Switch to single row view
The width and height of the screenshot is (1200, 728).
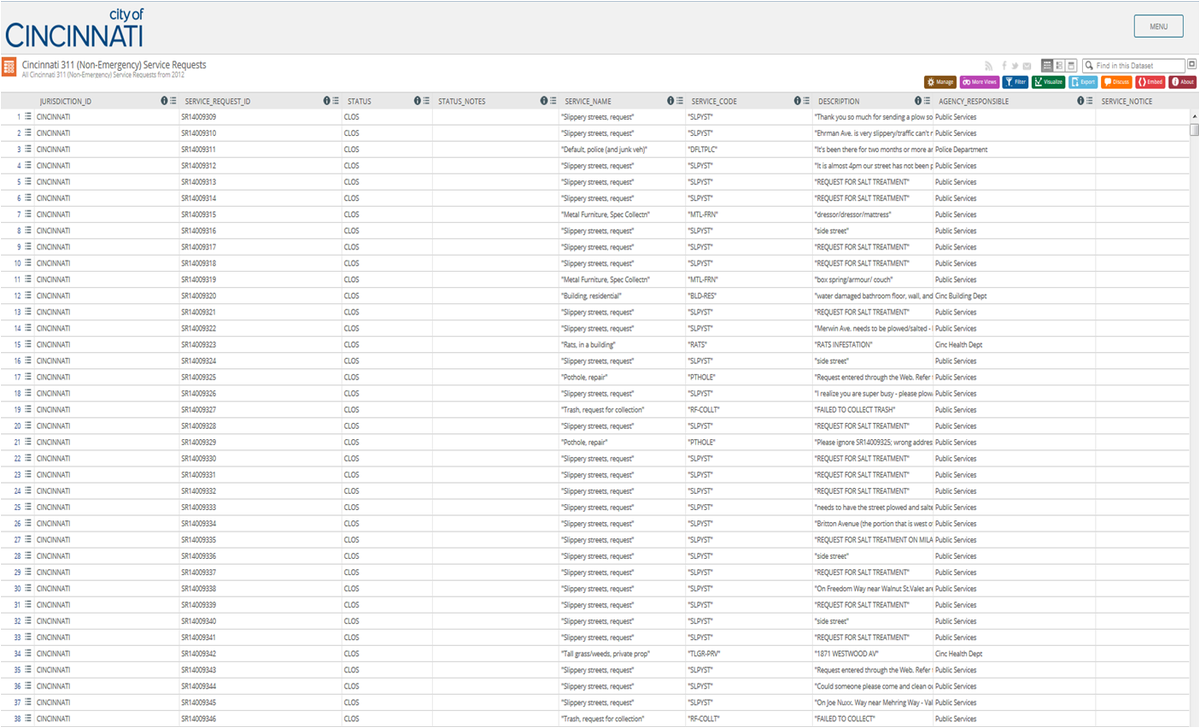tap(1071, 65)
